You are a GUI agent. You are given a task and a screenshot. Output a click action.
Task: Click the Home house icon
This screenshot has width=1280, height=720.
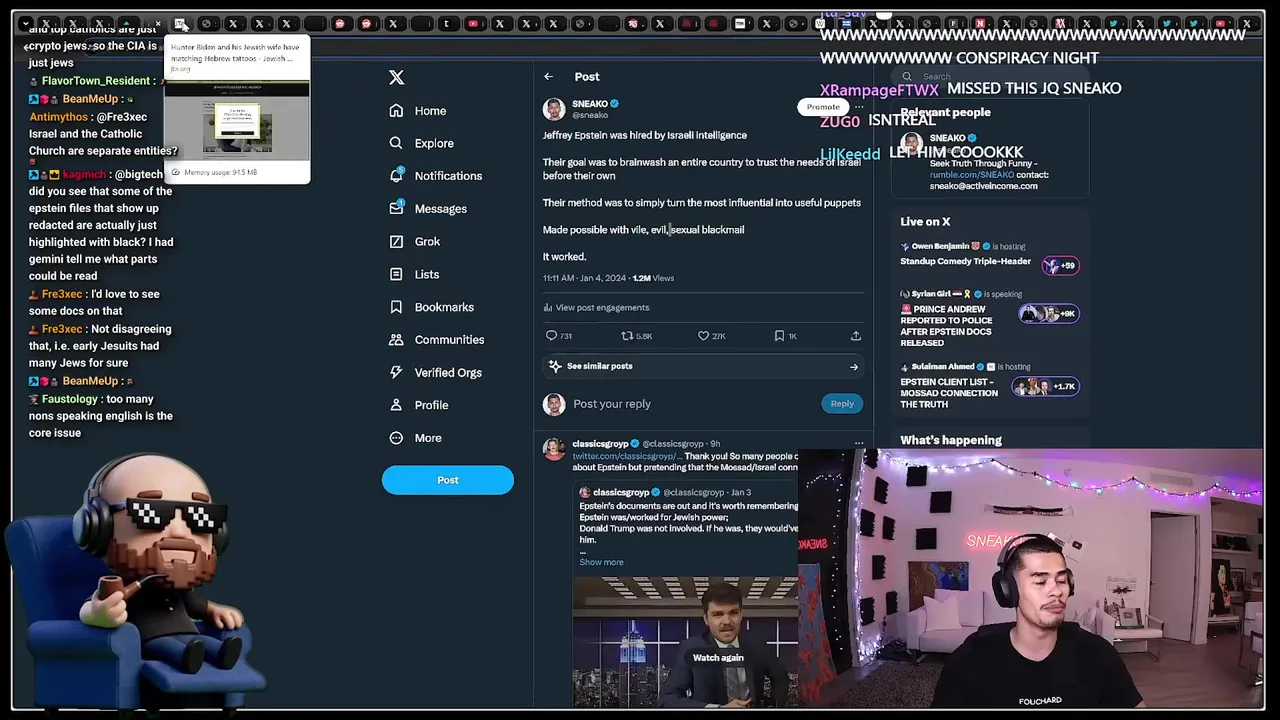click(x=396, y=111)
